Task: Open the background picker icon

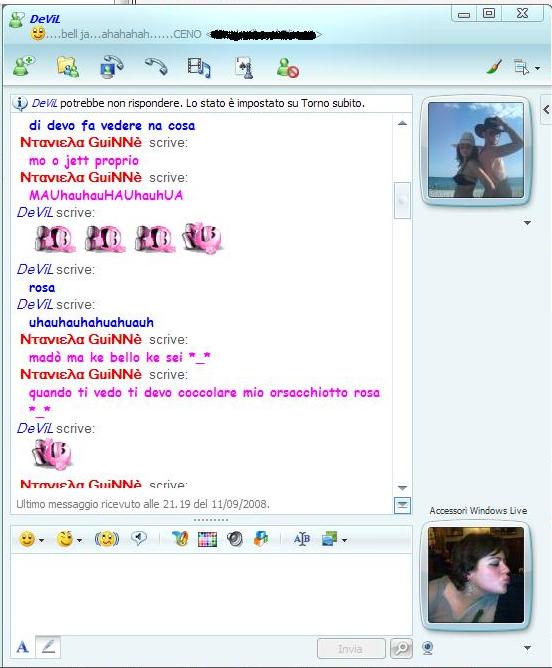Action: (207, 539)
